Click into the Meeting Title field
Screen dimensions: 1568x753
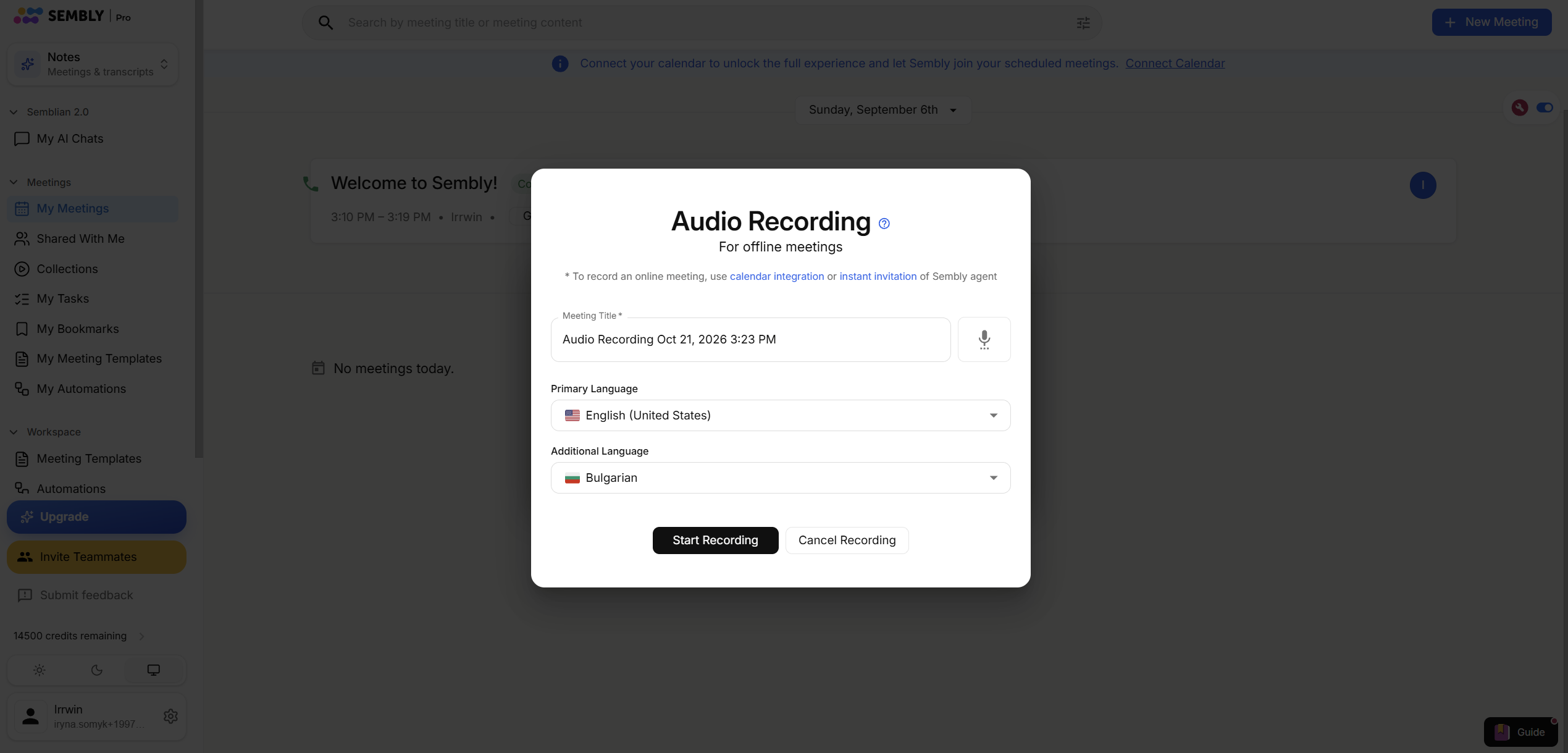click(x=750, y=340)
